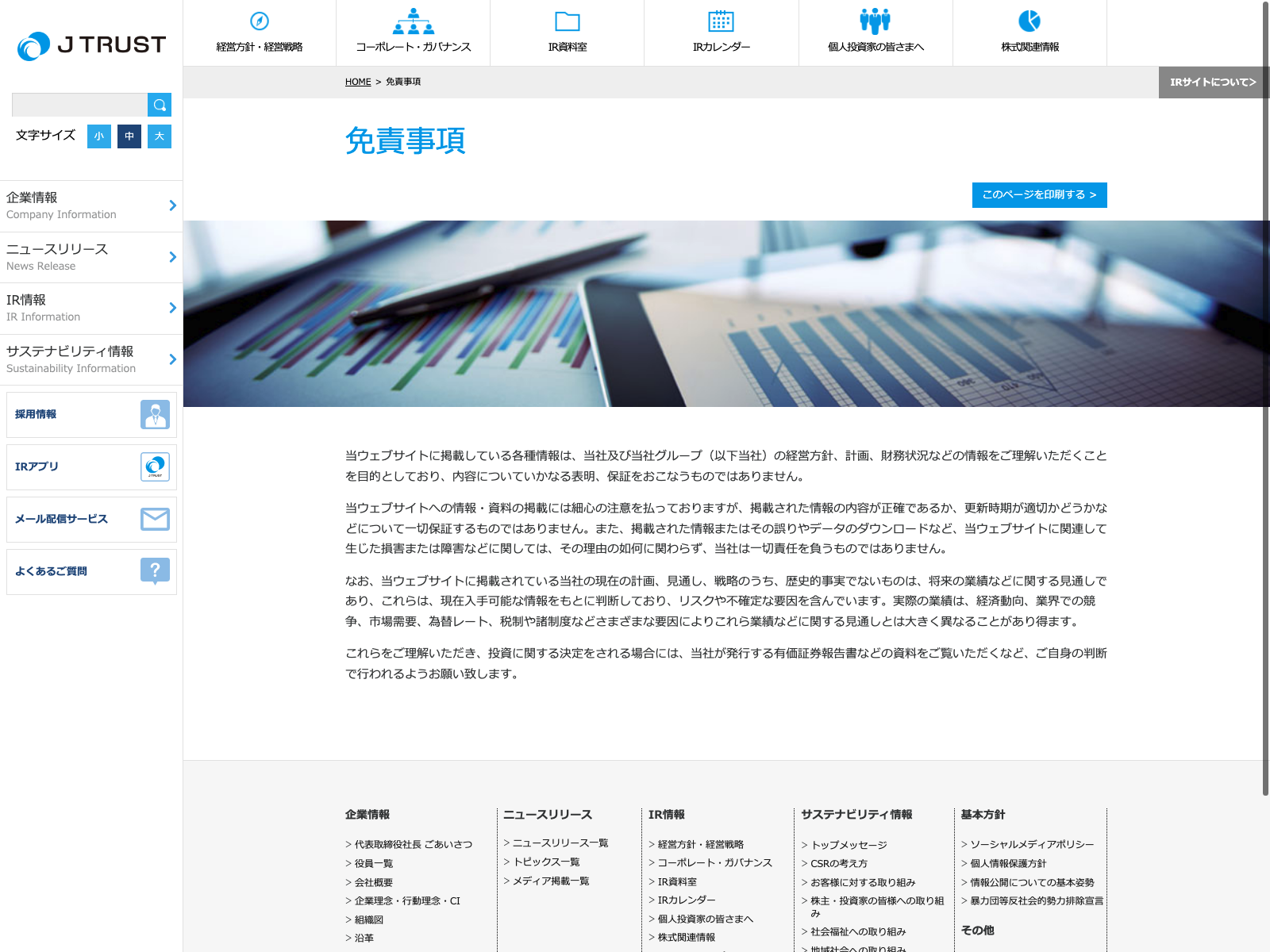Open the compass icon for 経営方針・経営戦略

(x=260, y=21)
